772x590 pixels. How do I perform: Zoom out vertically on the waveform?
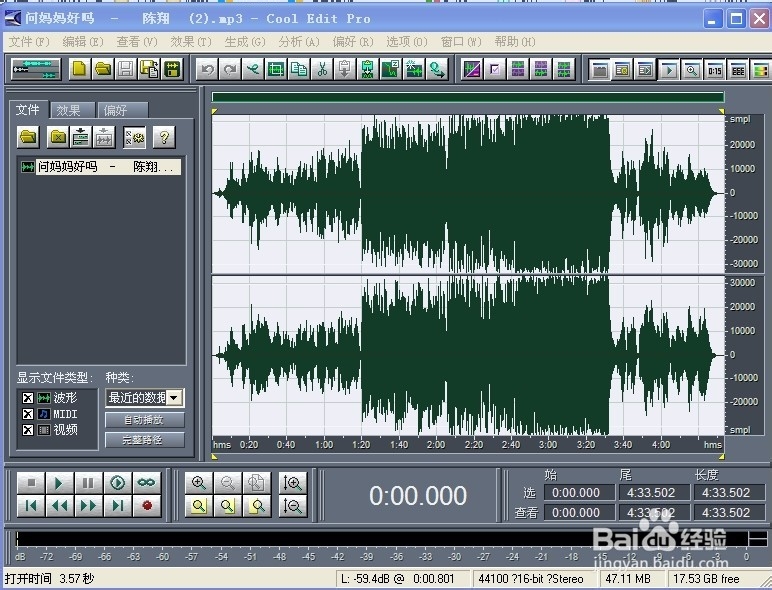coord(293,506)
